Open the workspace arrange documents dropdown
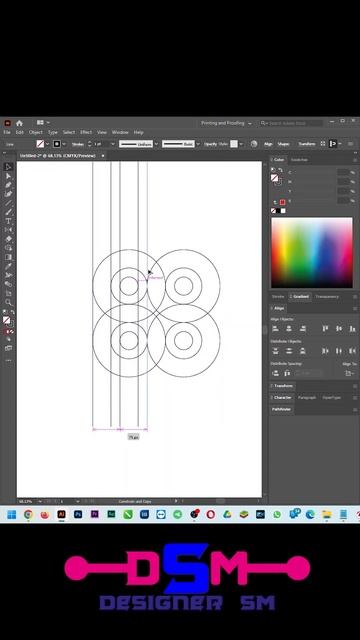360x640 pixels. coord(43,122)
